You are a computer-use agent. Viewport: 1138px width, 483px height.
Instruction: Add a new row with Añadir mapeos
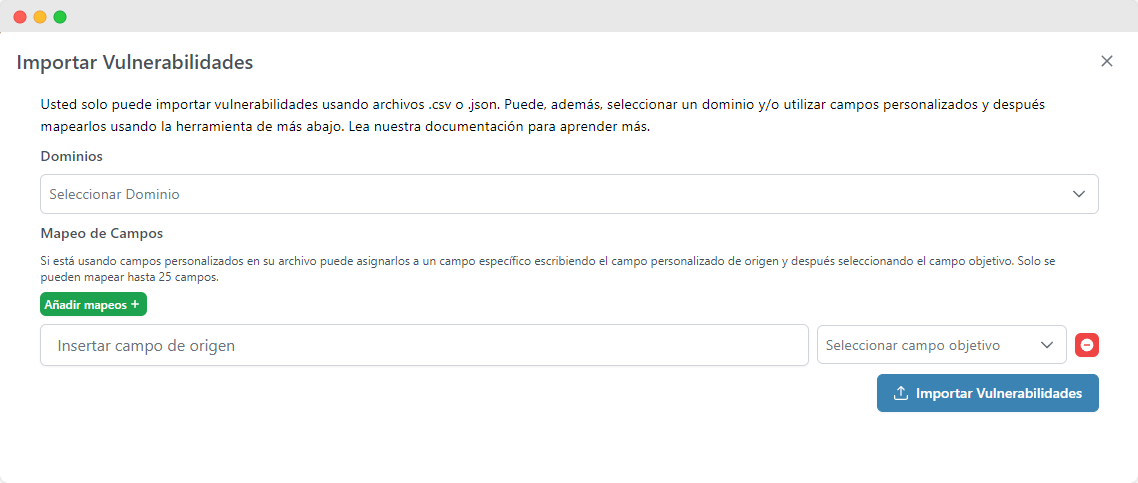tap(94, 305)
